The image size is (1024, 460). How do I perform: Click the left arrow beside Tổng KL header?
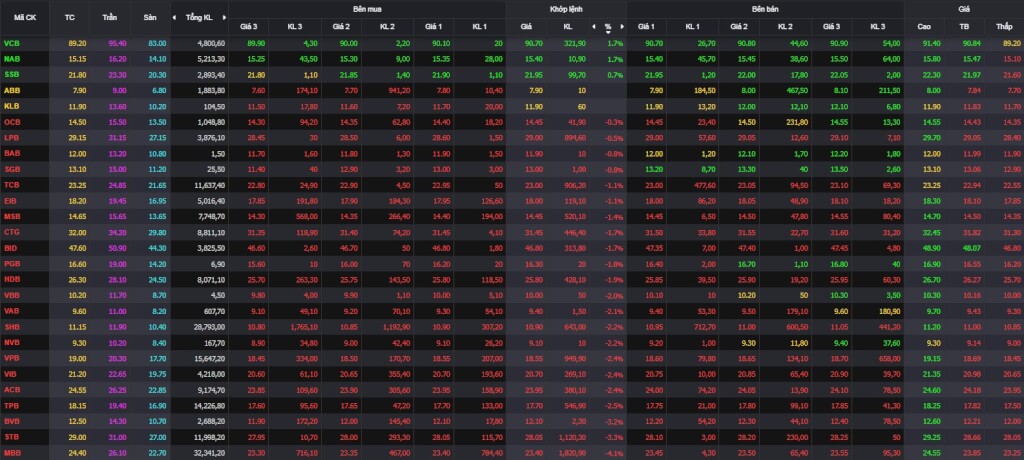(174, 18)
